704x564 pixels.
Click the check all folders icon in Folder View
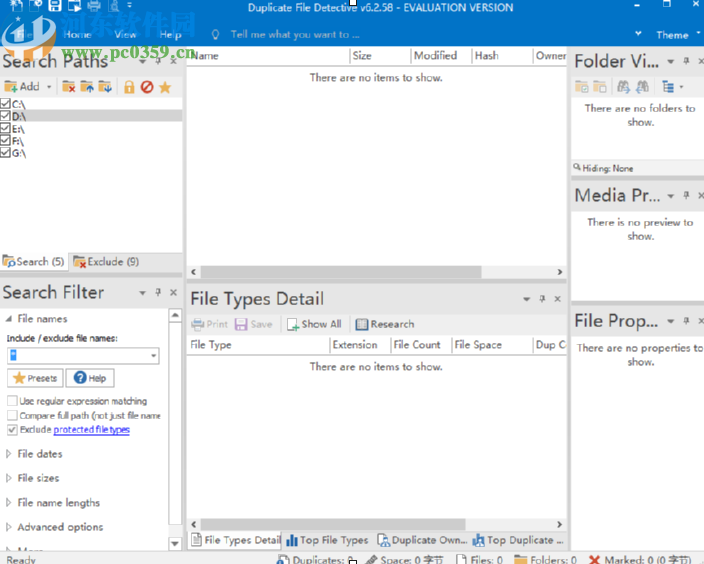click(x=582, y=87)
